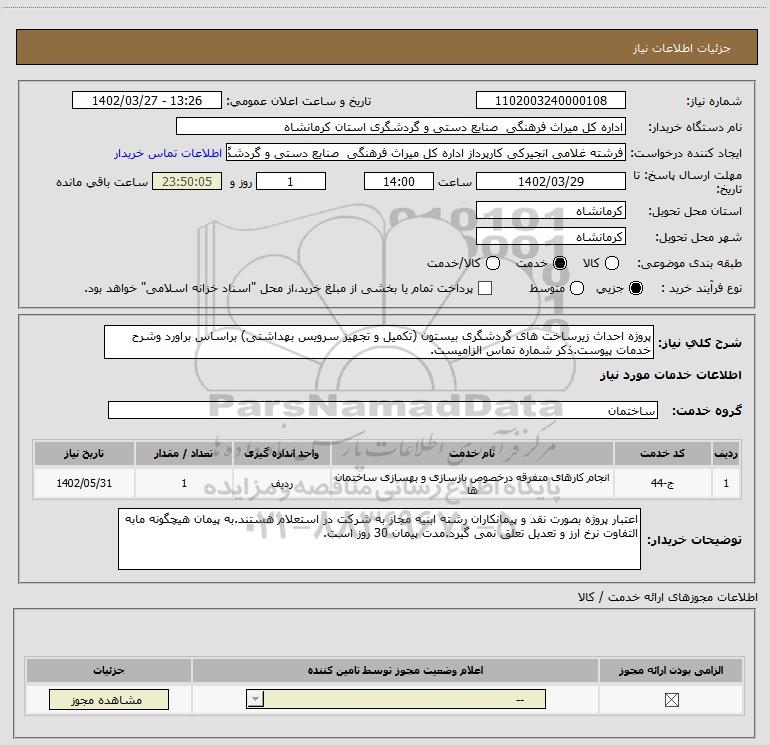Click the service name cell in row 1

pos(472,483)
